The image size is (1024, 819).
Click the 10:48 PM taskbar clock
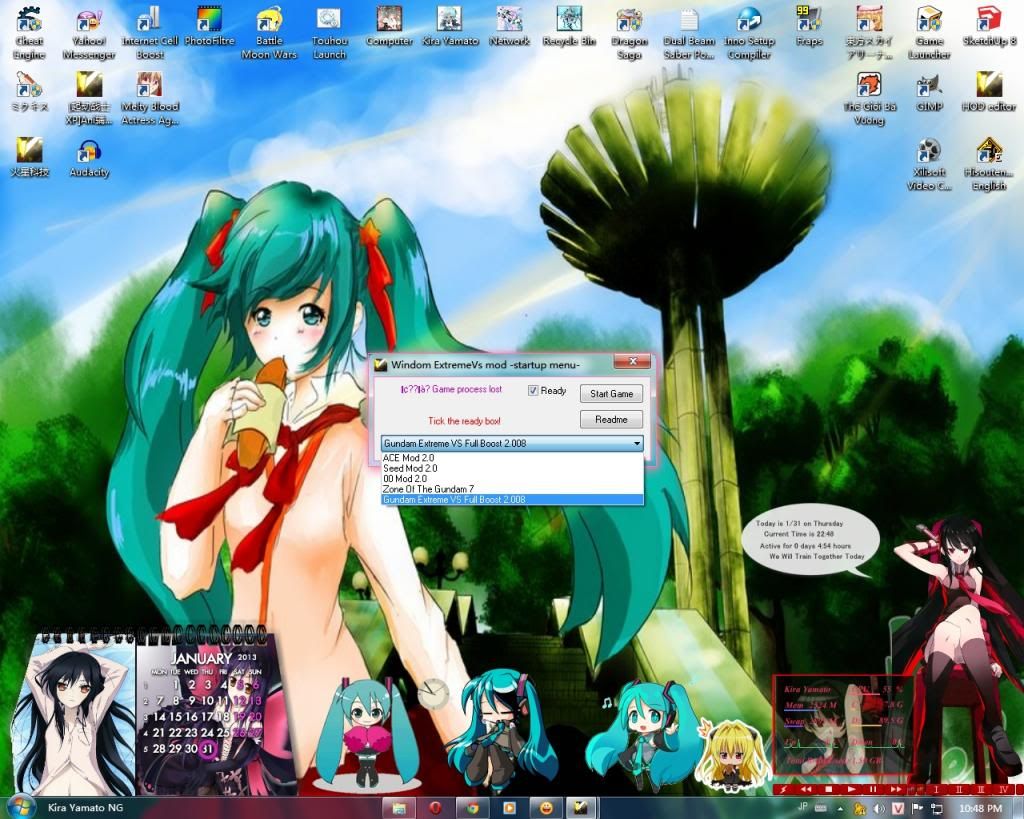[981, 809]
